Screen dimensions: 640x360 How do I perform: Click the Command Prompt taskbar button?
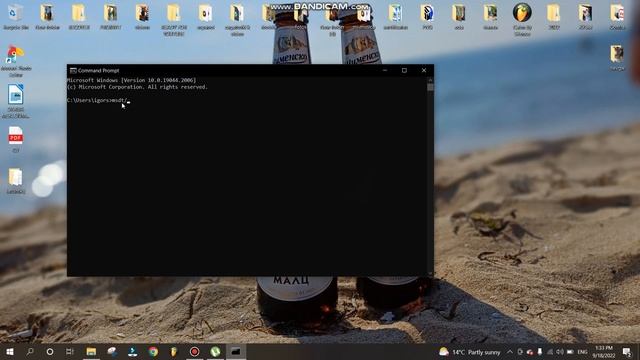236,351
